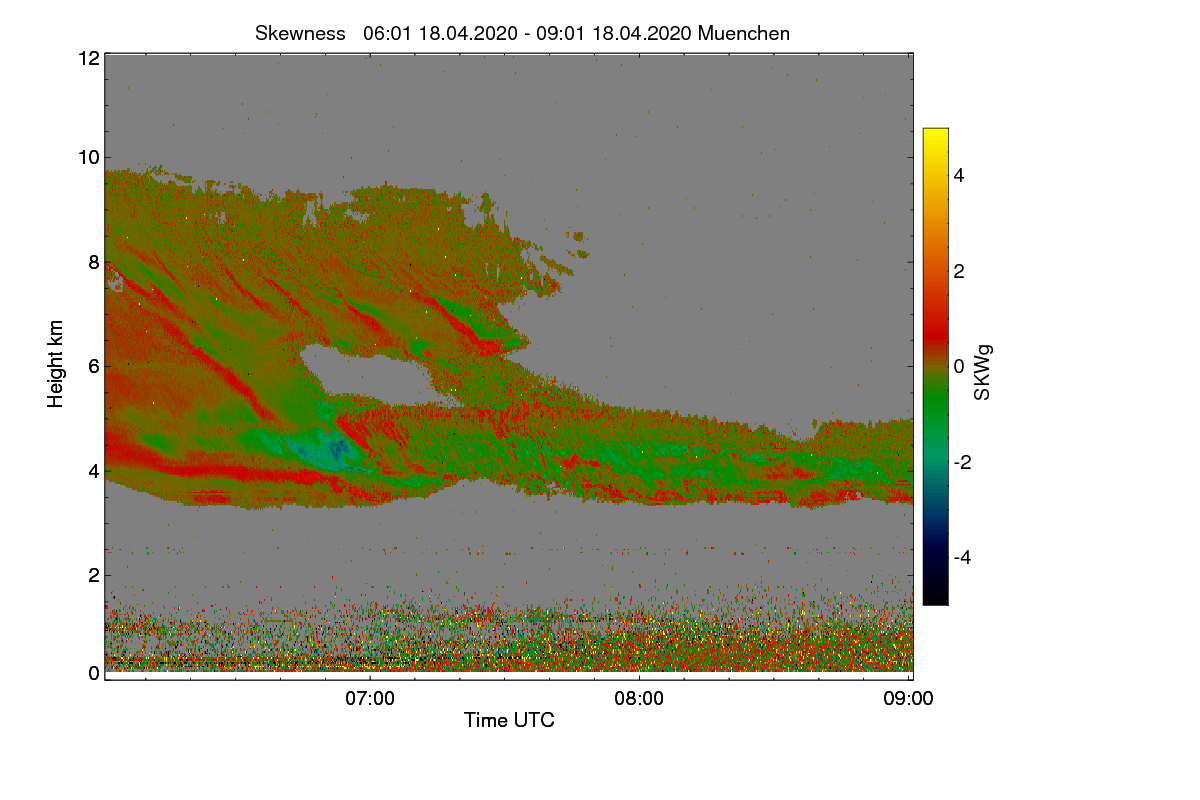Screen dimensions: 1200x800
Task: Click the 09:00 time tick label
Action: [908, 699]
